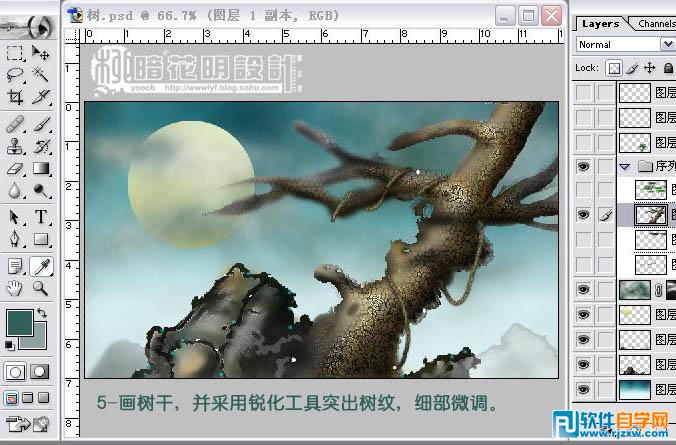676x445 pixels.
Task: Click the ruler origin corner box
Action: (72, 36)
